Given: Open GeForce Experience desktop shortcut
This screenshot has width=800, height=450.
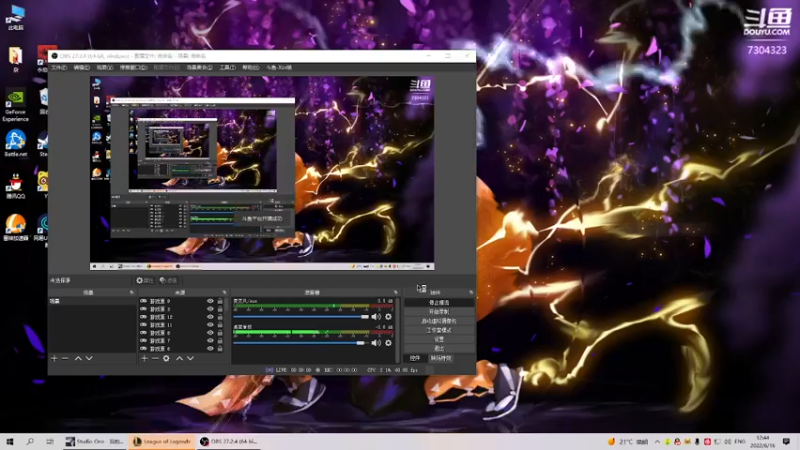Looking at the screenshot, I should pos(15,106).
